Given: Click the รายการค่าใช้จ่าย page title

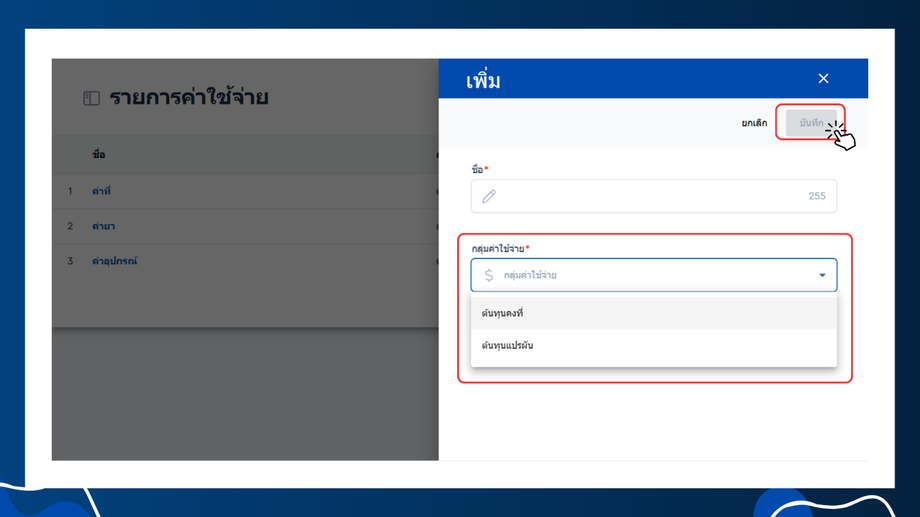Looking at the screenshot, I should 189,97.
